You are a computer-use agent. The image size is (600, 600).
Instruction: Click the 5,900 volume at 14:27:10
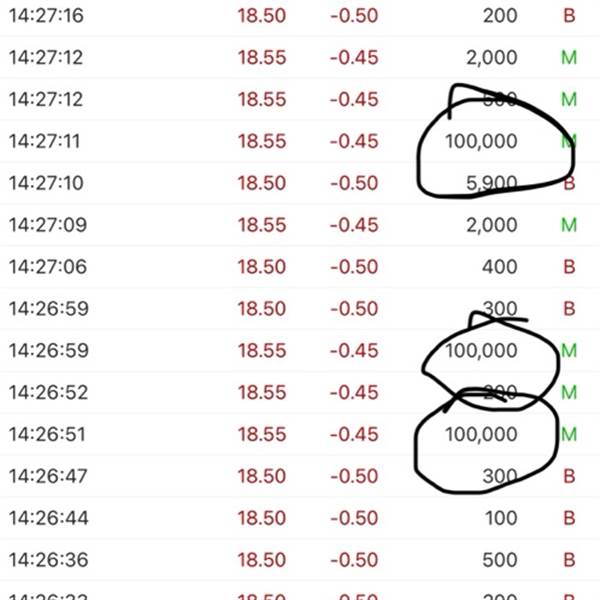point(492,184)
